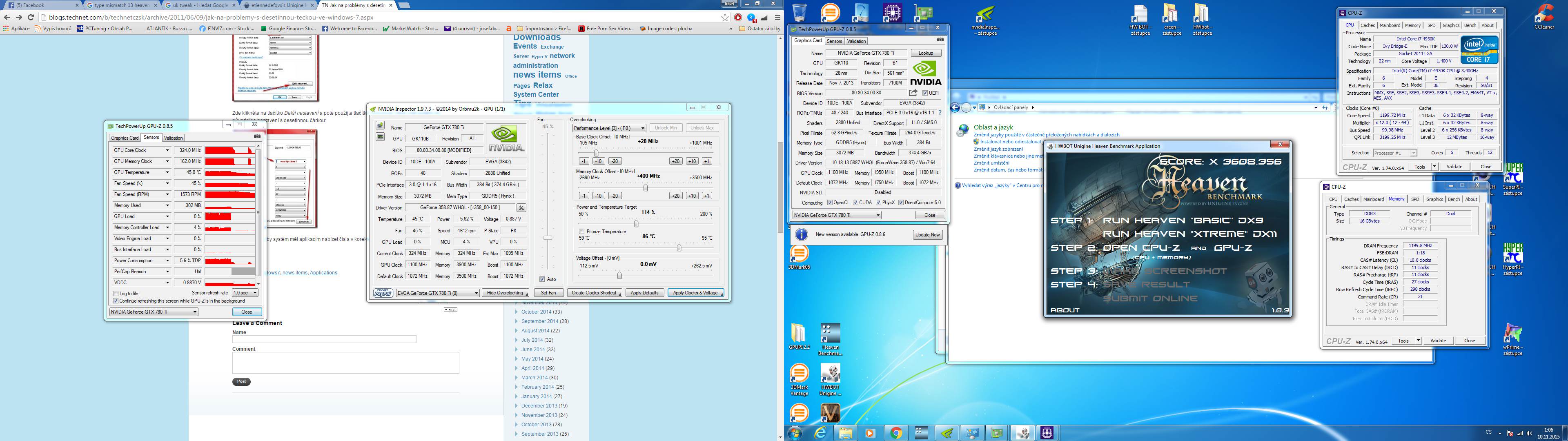Toggle the DirectCompute 5.0 checkbox

(902, 203)
